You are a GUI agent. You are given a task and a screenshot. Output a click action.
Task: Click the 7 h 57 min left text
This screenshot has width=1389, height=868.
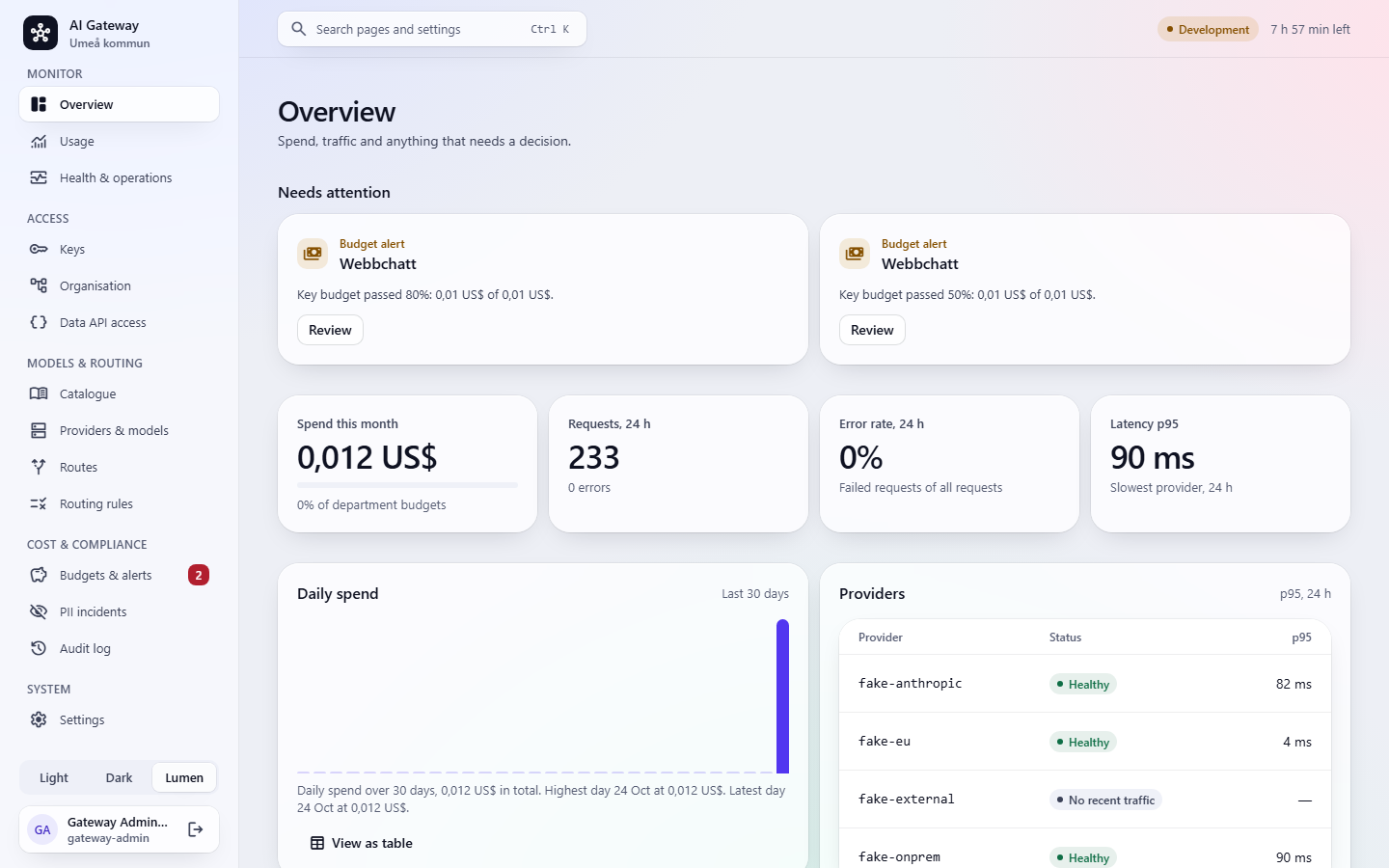pyautogui.click(x=1310, y=29)
